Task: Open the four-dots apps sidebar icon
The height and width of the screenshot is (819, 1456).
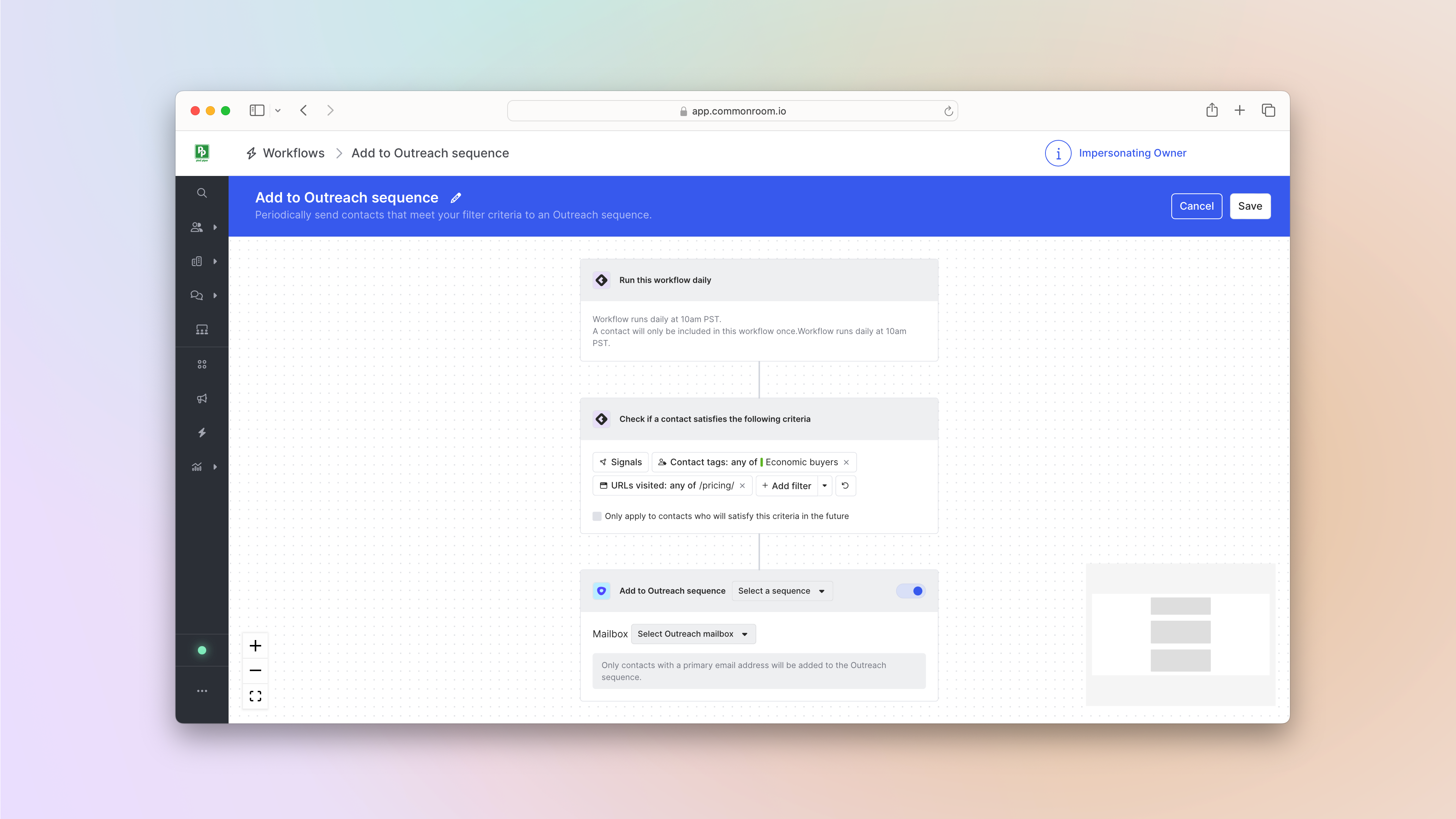Action: (202, 364)
